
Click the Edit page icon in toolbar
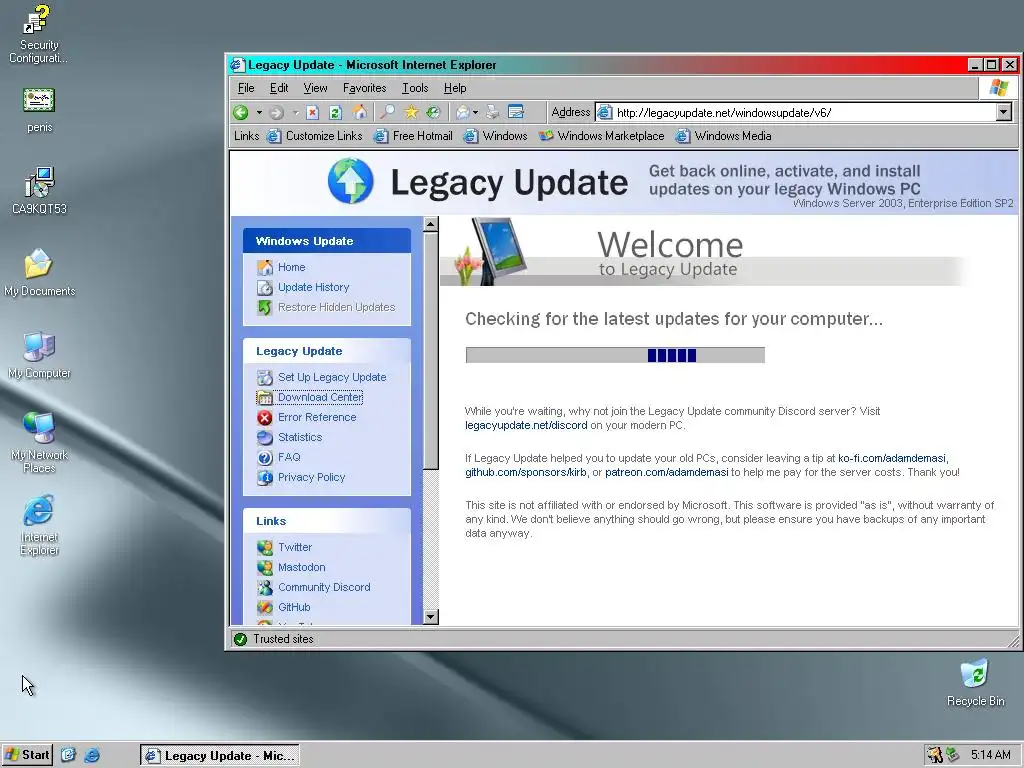(516, 112)
